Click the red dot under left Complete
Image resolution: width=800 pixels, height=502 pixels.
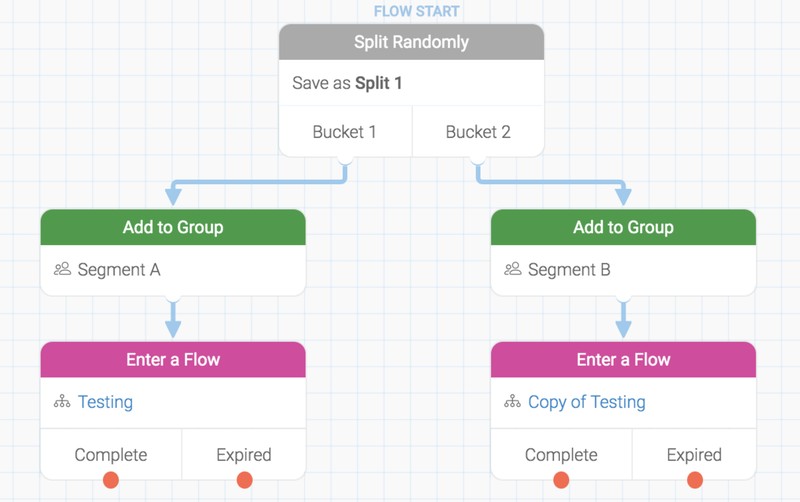[x=111, y=481]
